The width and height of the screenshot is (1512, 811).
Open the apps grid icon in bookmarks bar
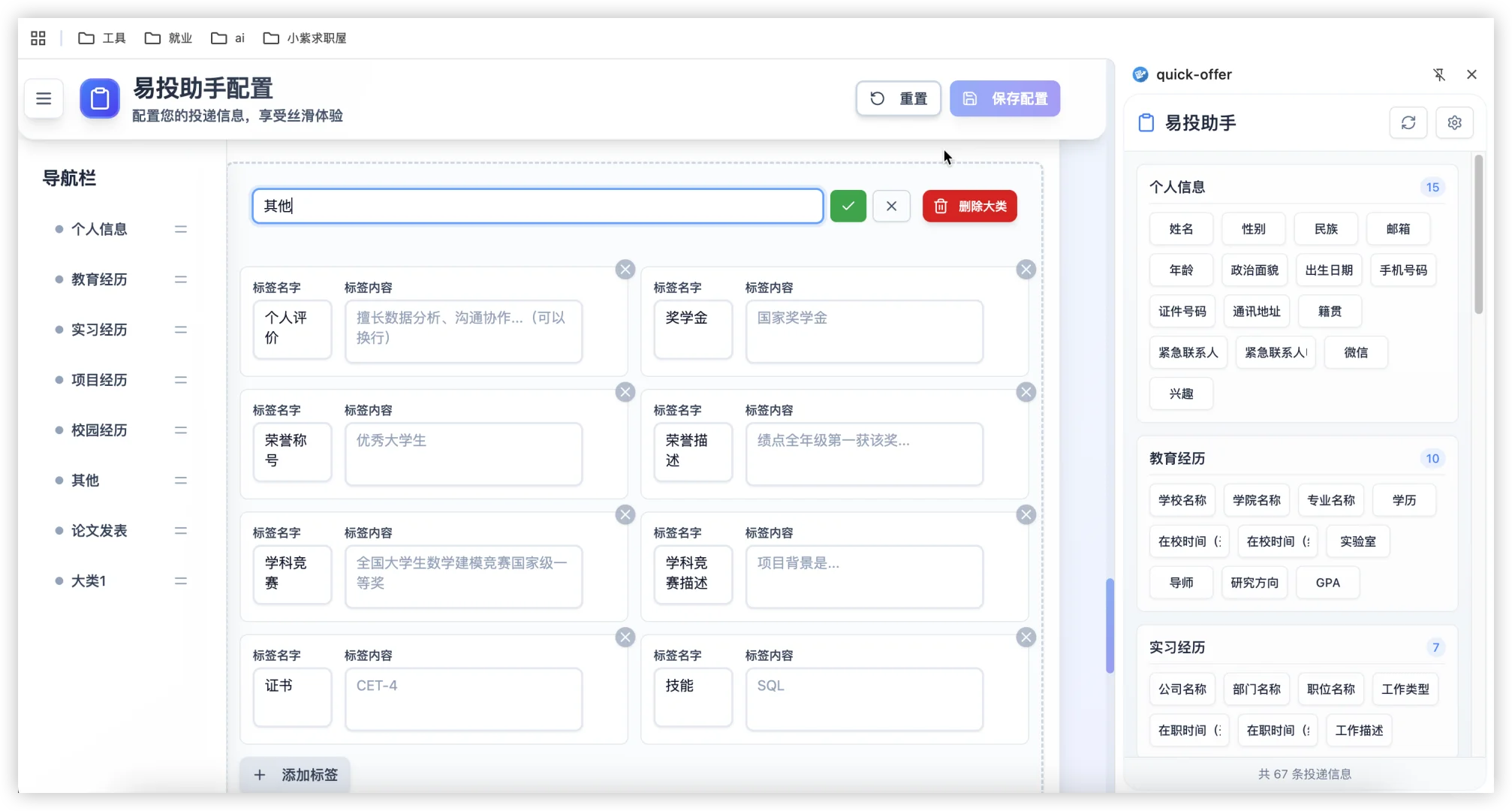pyautogui.click(x=38, y=38)
